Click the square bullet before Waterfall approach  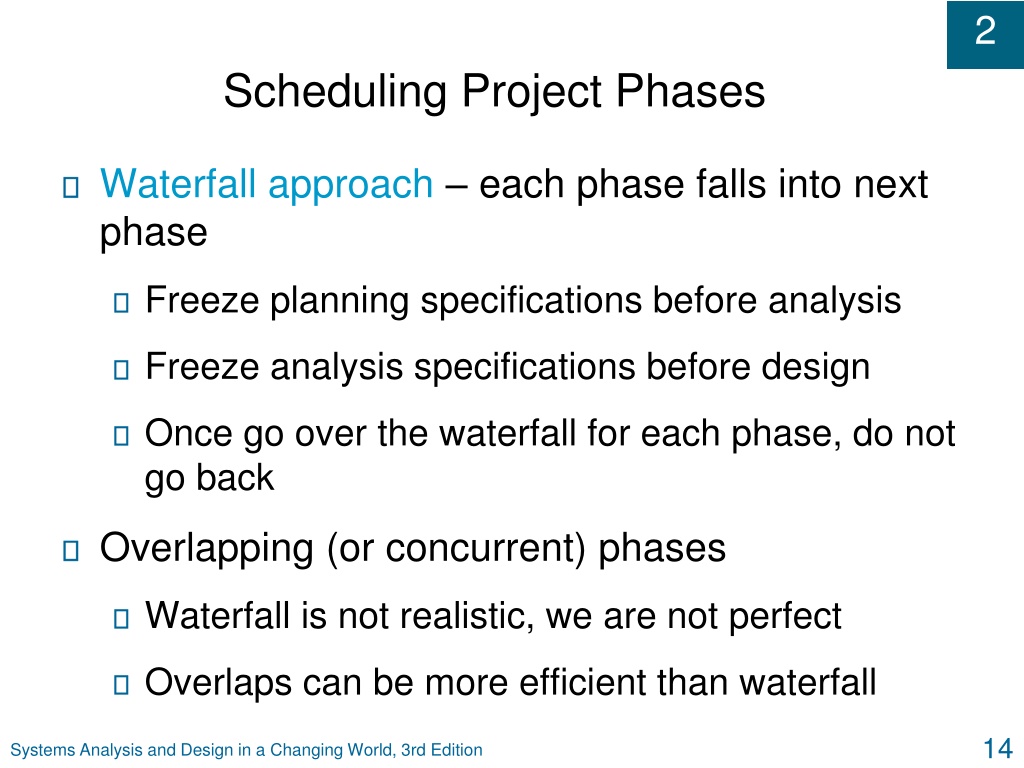[x=71, y=187]
